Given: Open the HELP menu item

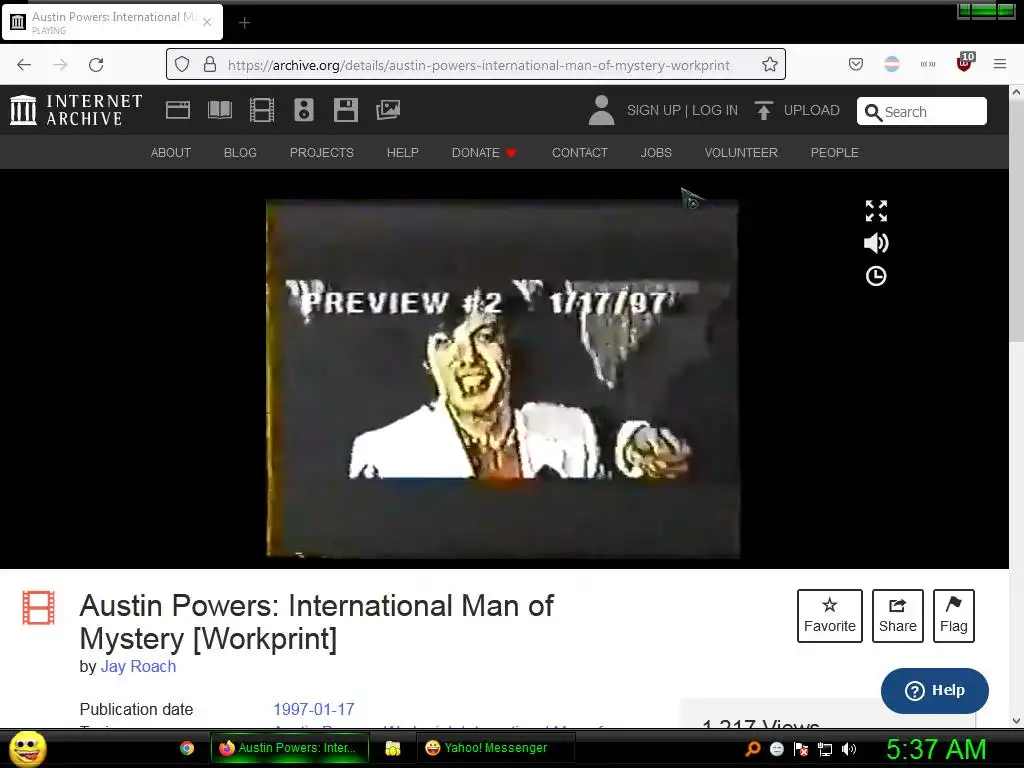Looking at the screenshot, I should (x=402, y=153).
